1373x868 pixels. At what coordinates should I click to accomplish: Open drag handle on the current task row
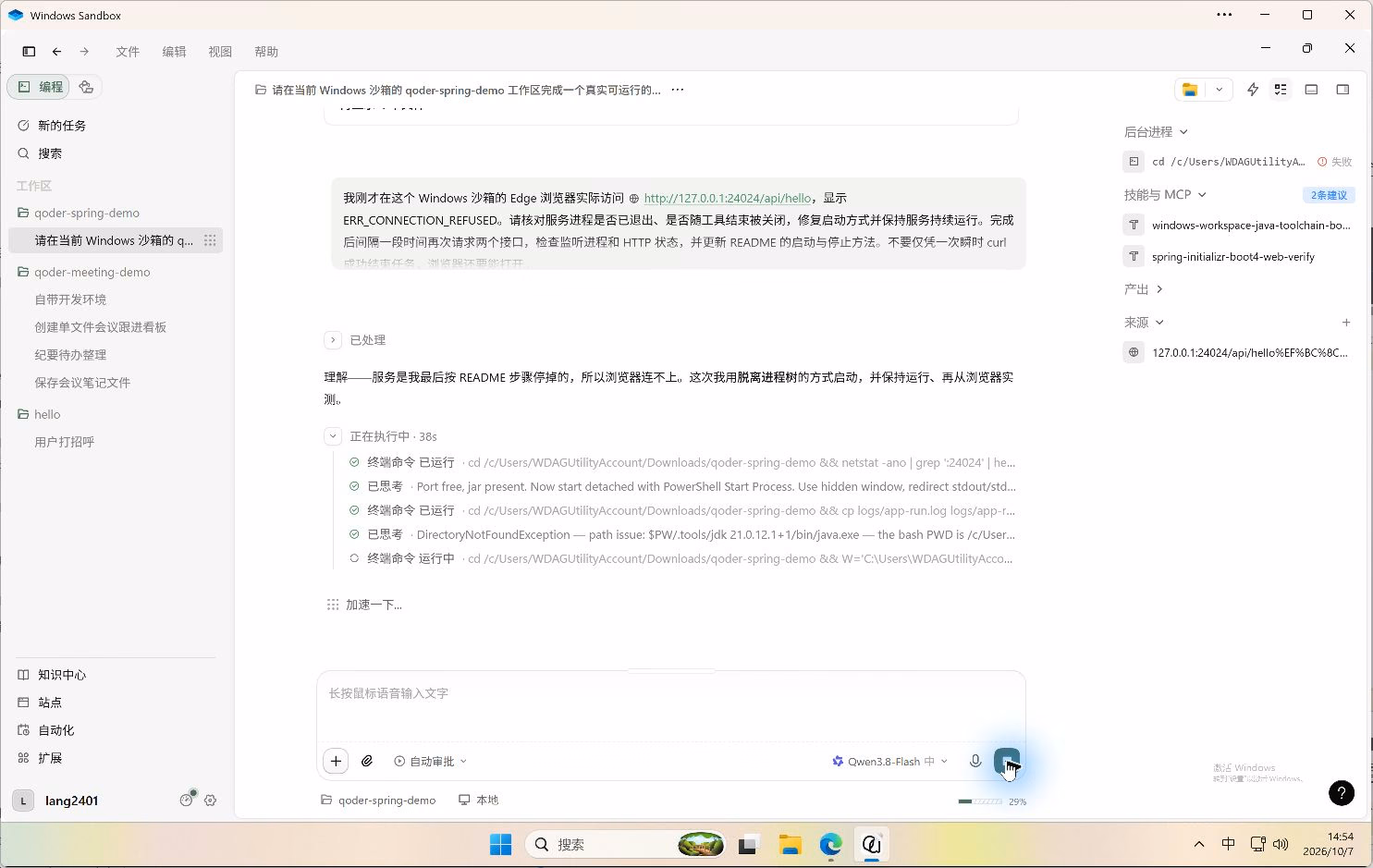pyautogui.click(x=210, y=240)
